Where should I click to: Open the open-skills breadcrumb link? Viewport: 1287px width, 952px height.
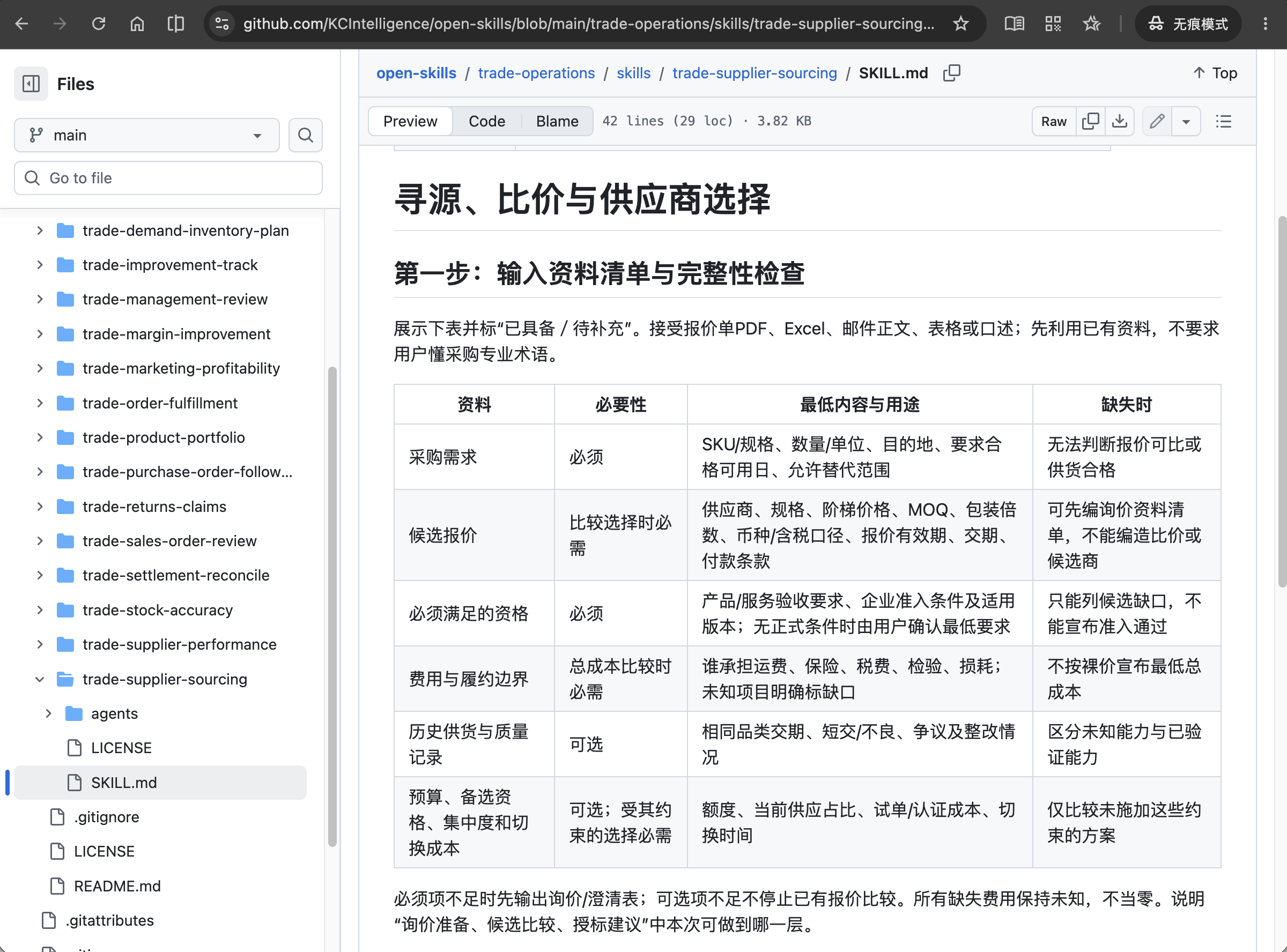click(x=416, y=73)
